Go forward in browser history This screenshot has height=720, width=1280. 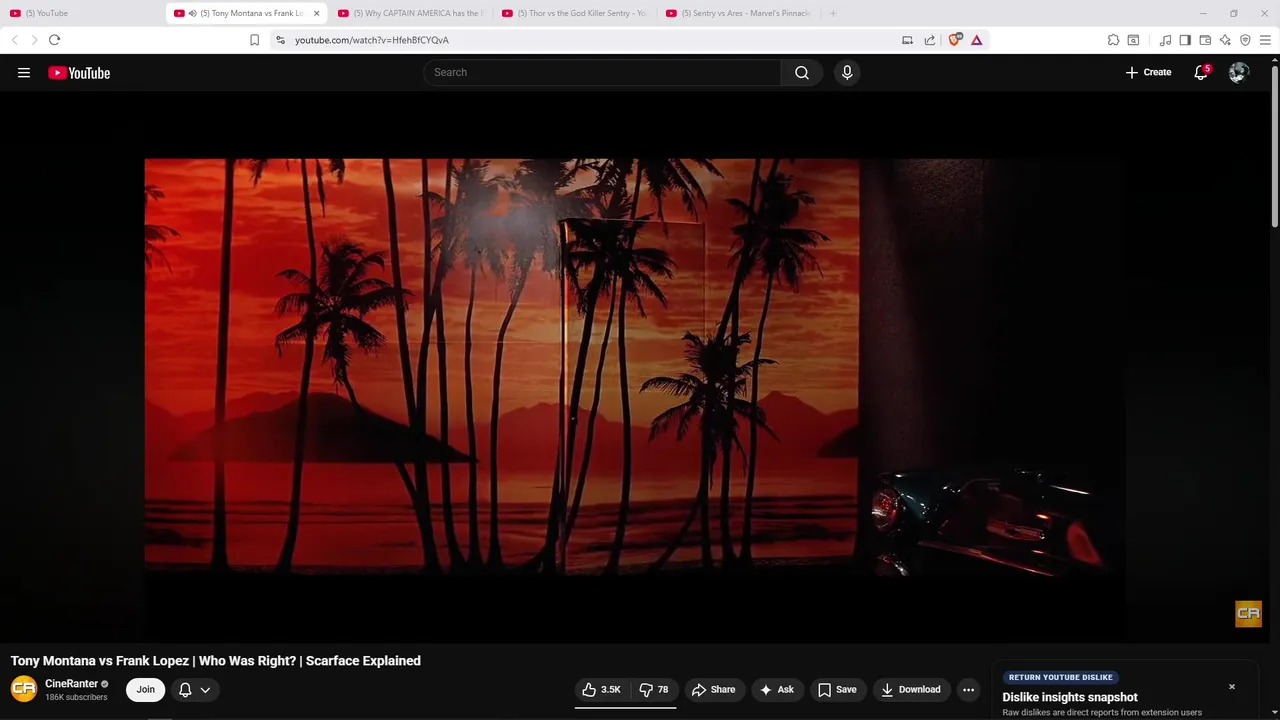pyautogui.click(x=34, y=40)
